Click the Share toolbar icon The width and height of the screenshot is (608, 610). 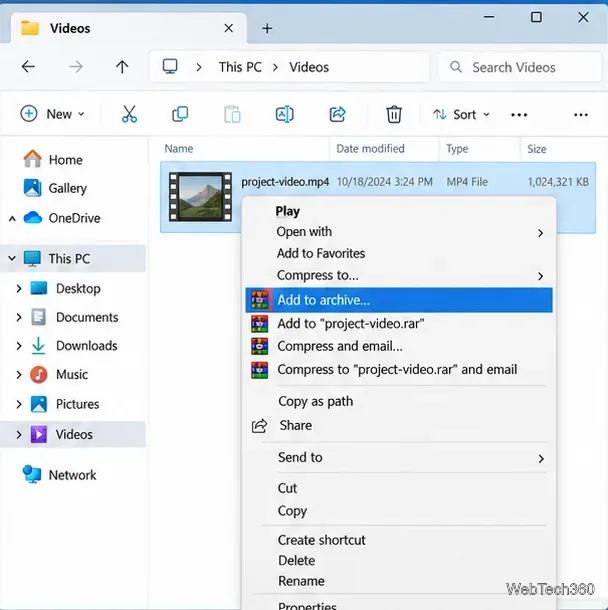[x=337, y=114]
